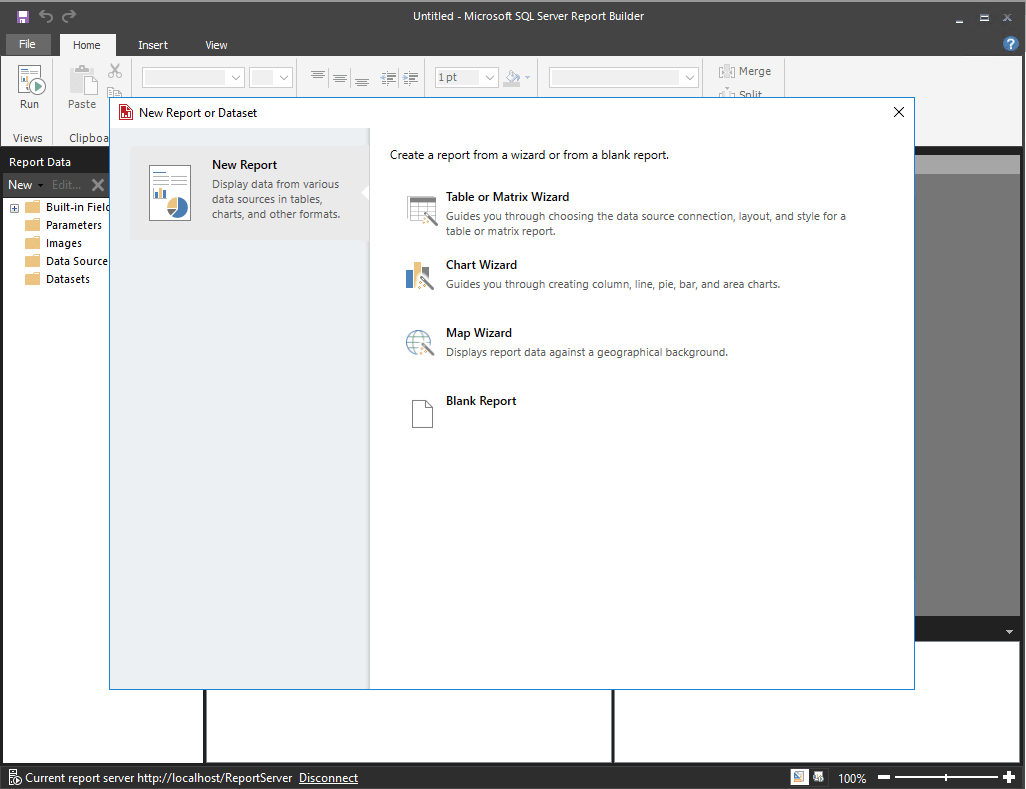The height and width of the screenshot is (789, 1026).
Task: Click the Cut scissors icon
Action: tap(115, 71)
